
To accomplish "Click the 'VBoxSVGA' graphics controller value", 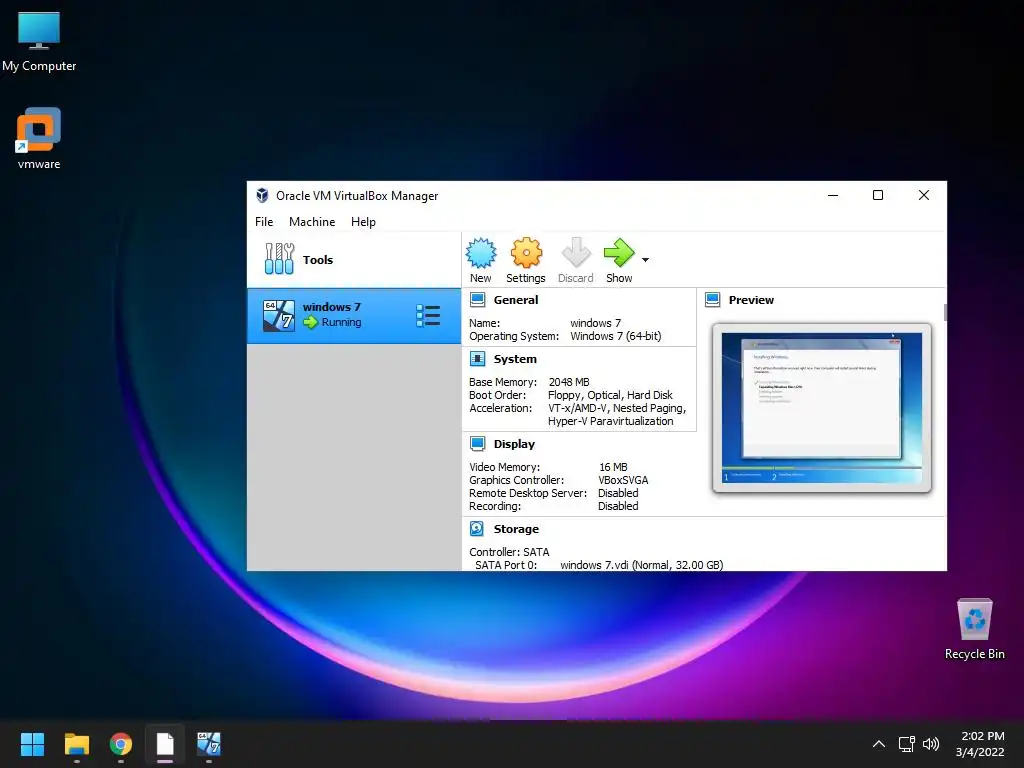I will (623, 480).
